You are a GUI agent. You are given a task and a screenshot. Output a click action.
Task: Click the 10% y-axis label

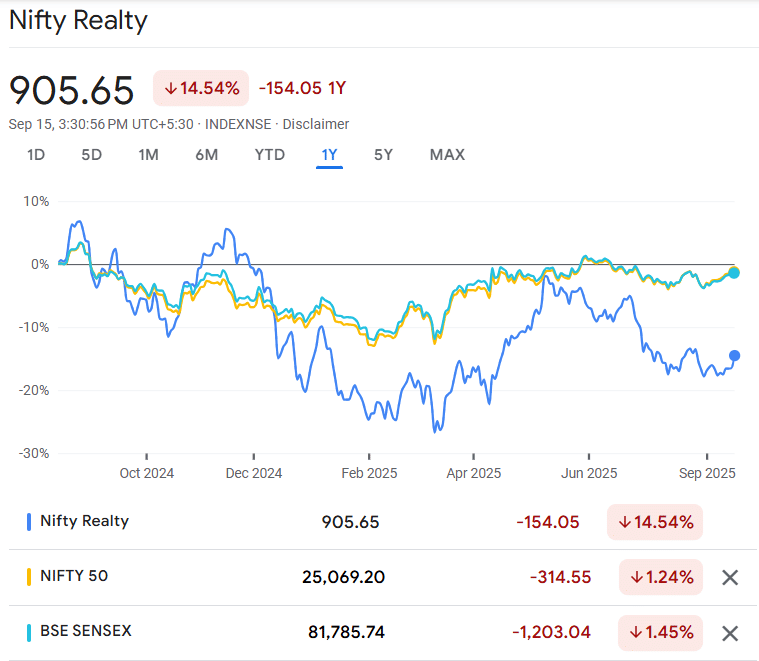click(36, 201)
